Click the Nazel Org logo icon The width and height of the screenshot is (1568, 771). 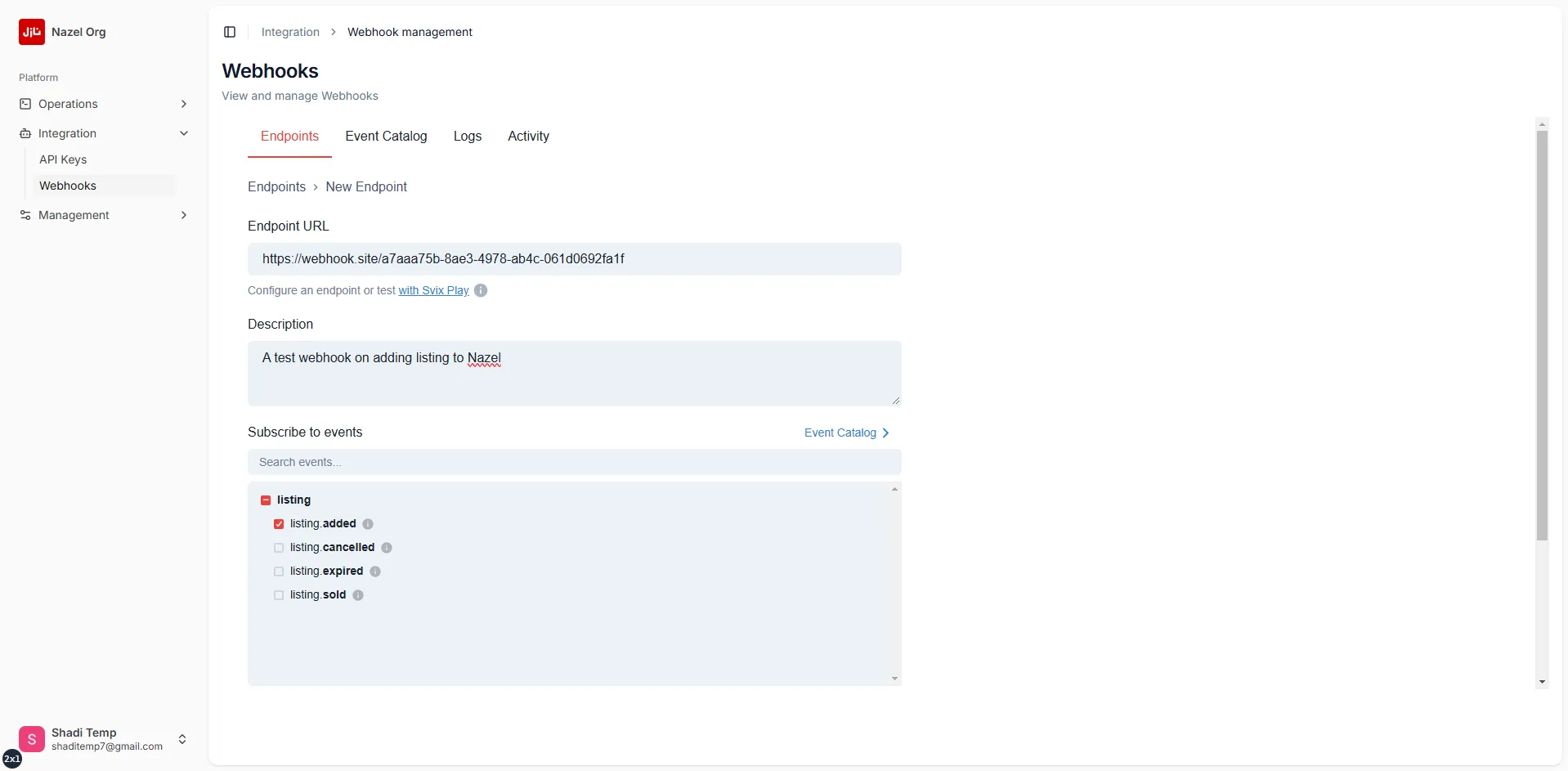31,32
